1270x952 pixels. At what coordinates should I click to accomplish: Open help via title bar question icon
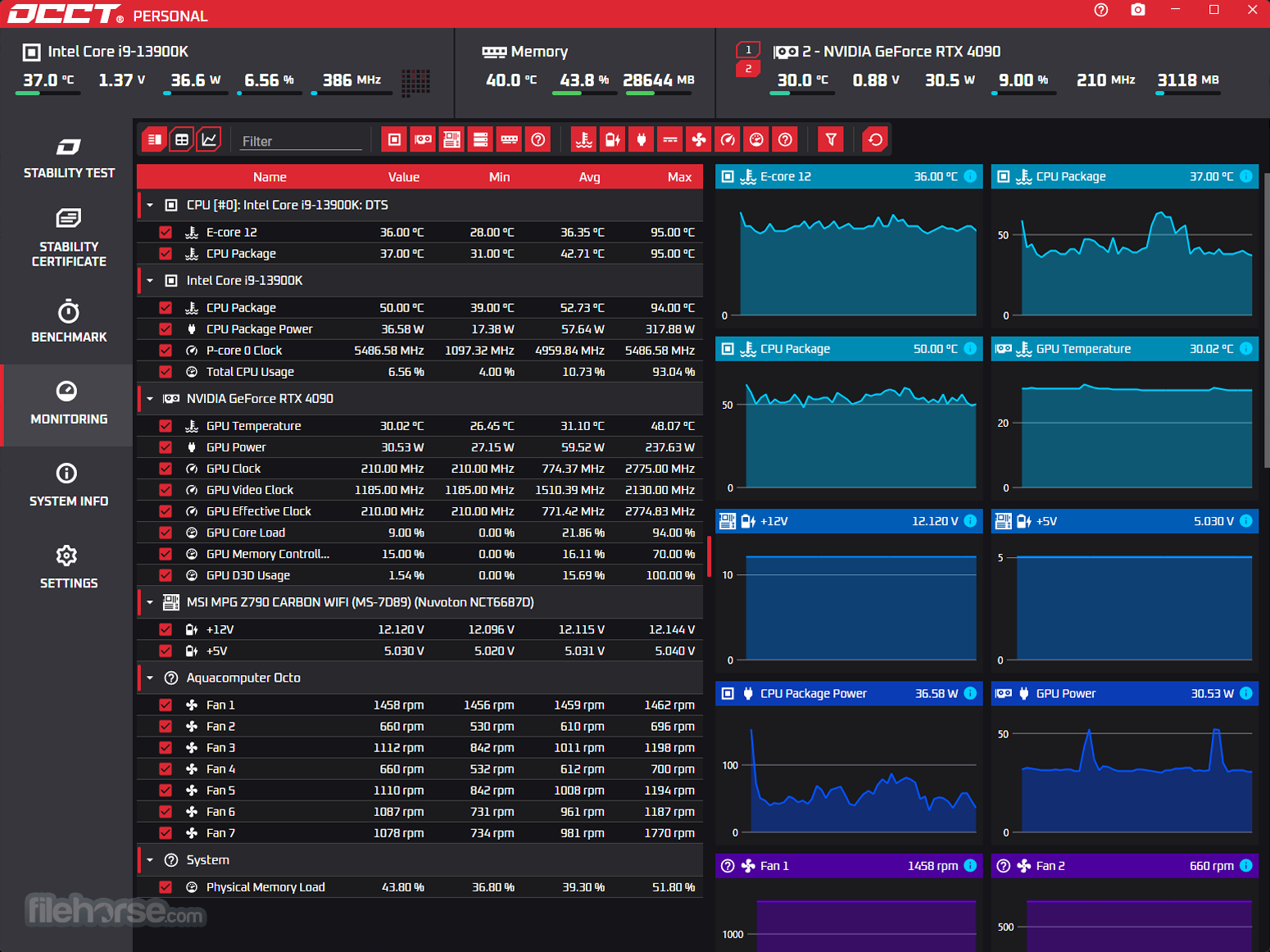1100,10
